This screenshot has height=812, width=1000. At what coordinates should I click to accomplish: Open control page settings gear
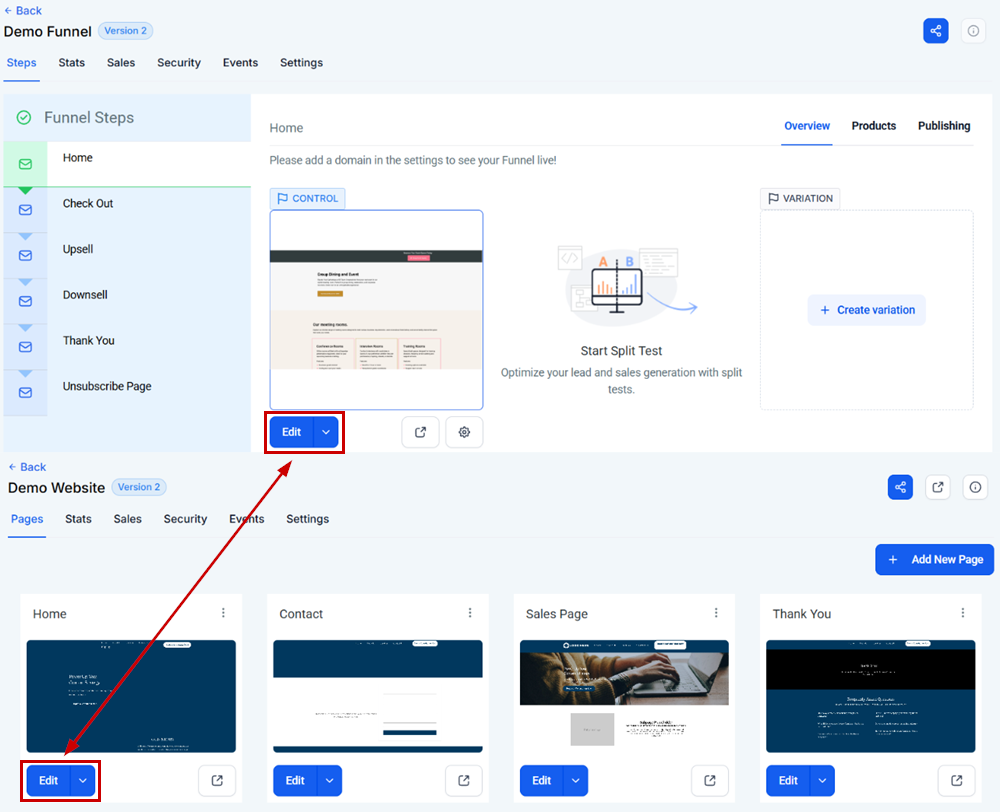click(464, 432)
